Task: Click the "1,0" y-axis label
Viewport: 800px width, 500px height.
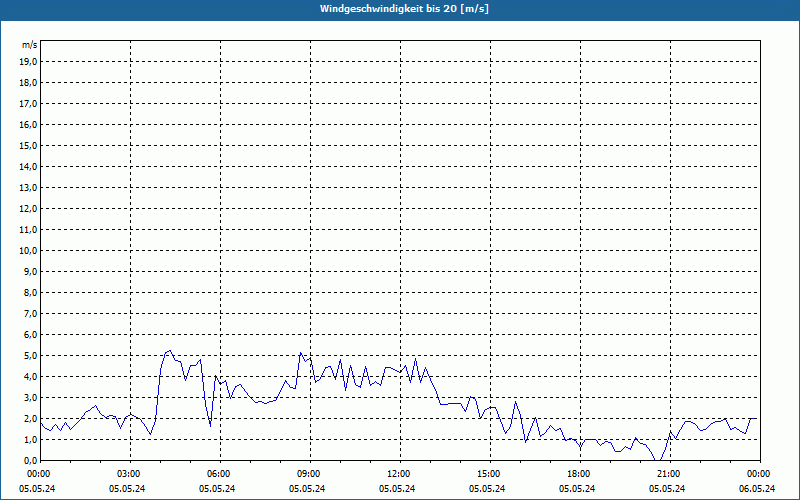Action: pyautogui.click(x=30, y=439)
